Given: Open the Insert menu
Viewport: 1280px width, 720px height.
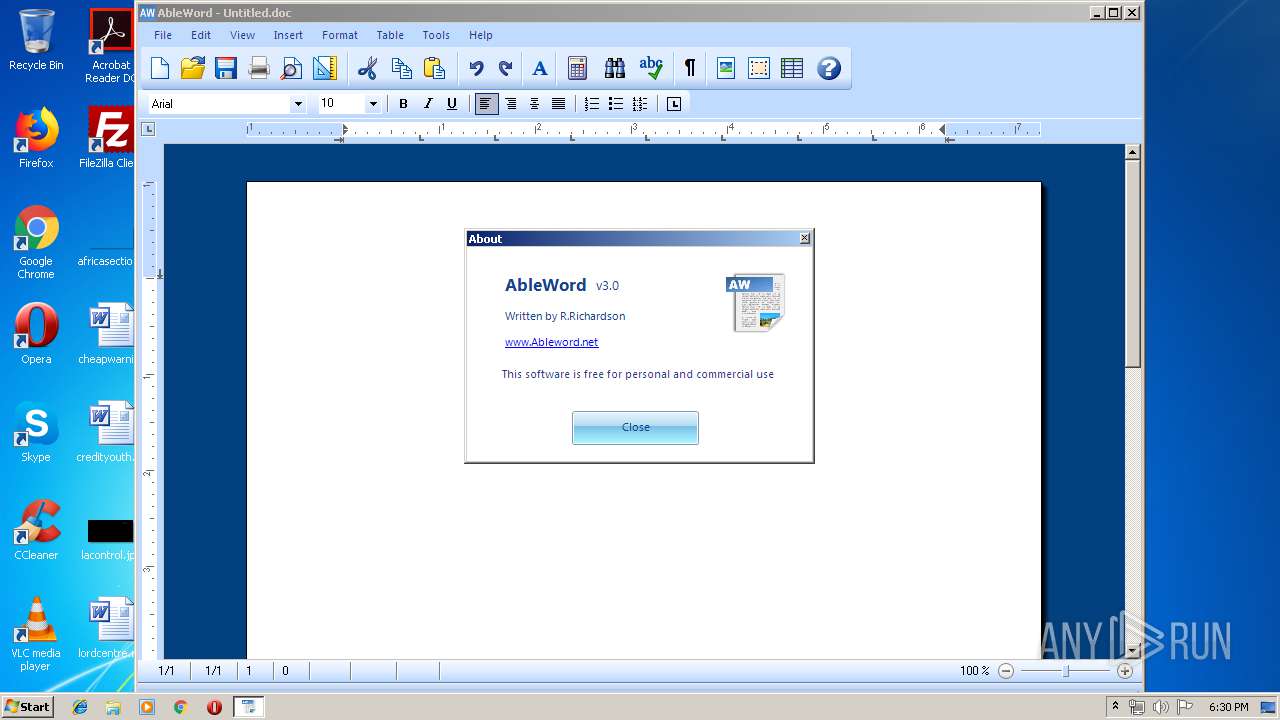Looking at the screenshot, I should [288, 35].
